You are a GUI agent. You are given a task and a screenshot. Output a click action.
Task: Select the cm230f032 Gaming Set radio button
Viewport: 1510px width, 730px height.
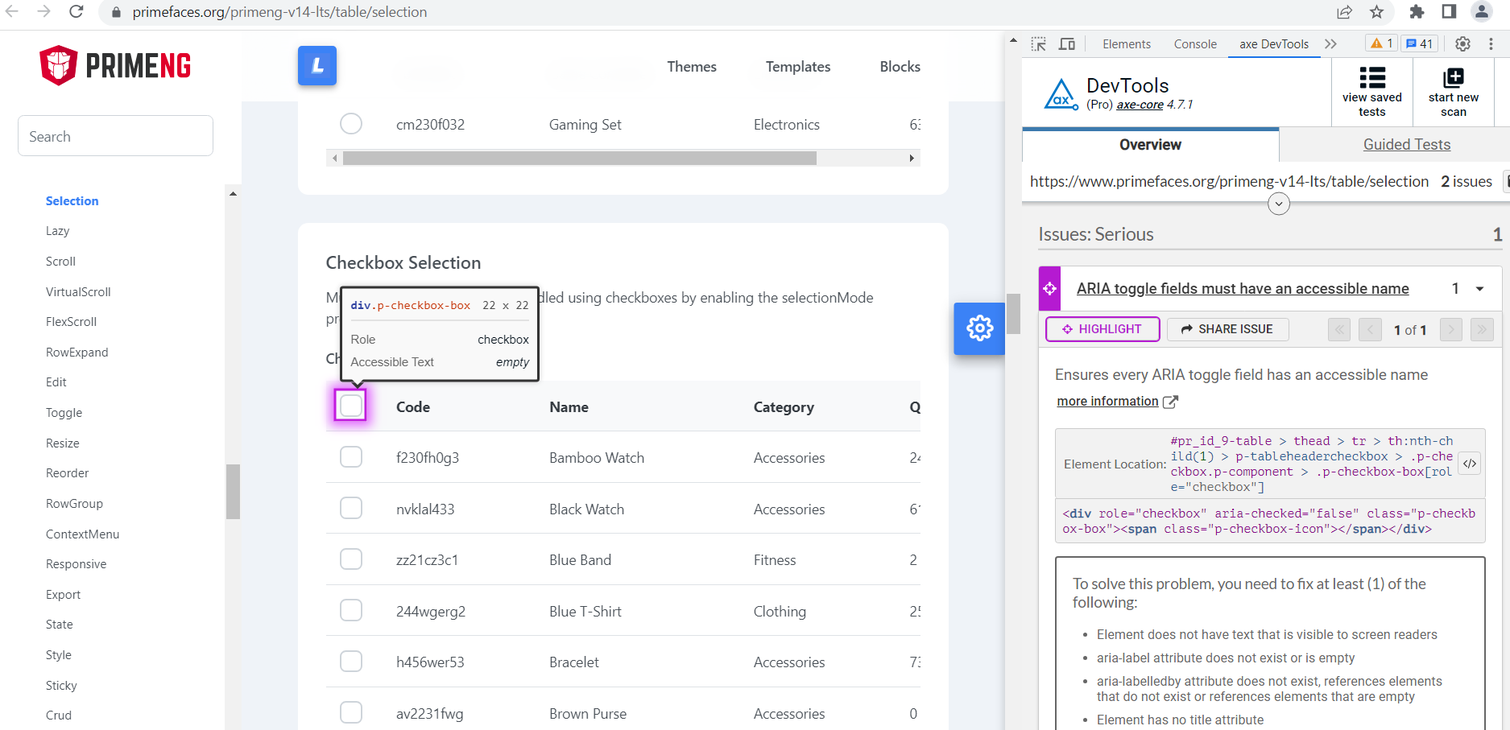click(351, 123)
